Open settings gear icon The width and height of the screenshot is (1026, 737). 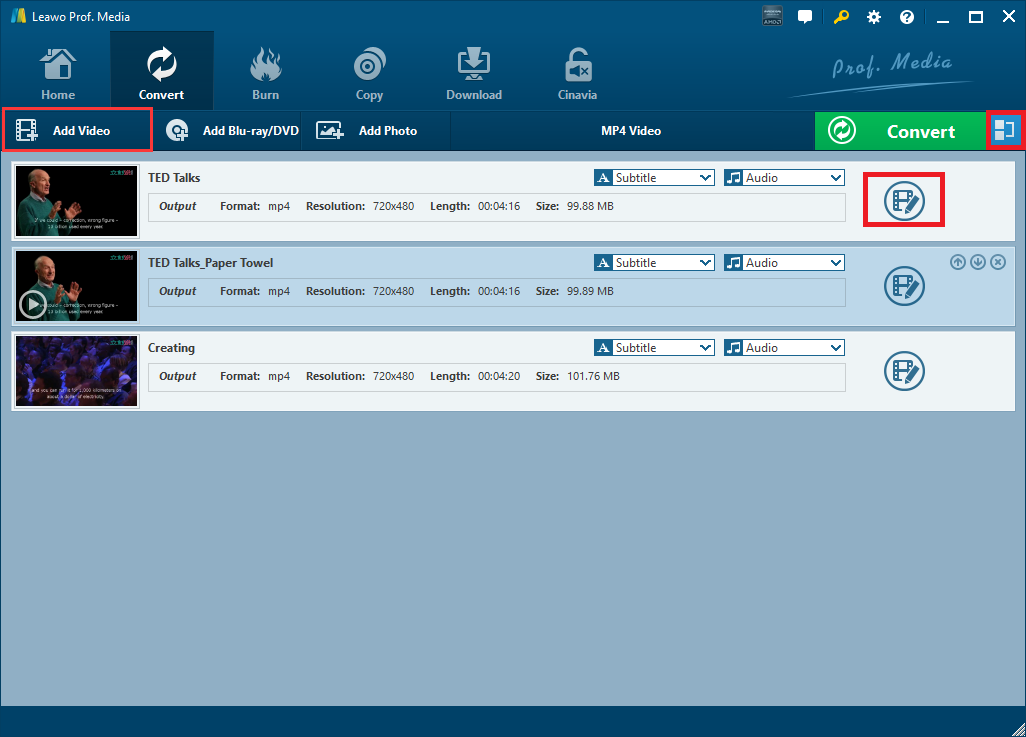click(x=874, y=17)
